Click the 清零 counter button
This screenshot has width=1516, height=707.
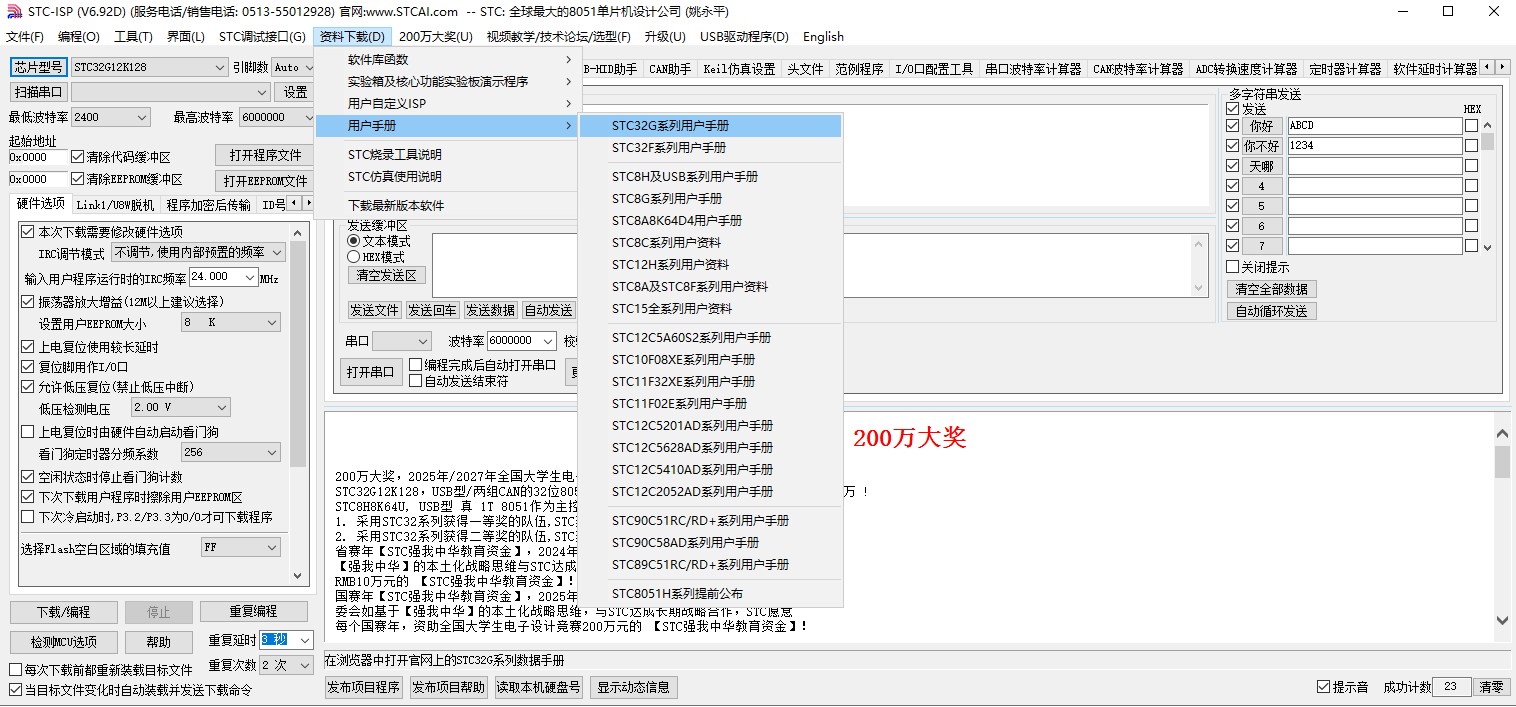pos(1491,687)
